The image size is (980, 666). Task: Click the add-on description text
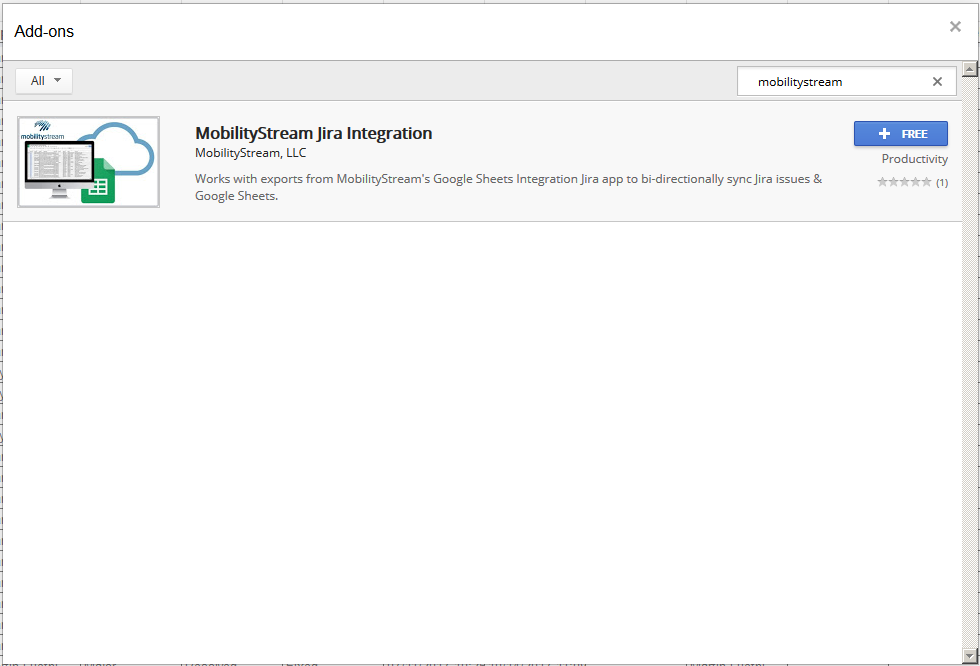click(x=508, y=187)
